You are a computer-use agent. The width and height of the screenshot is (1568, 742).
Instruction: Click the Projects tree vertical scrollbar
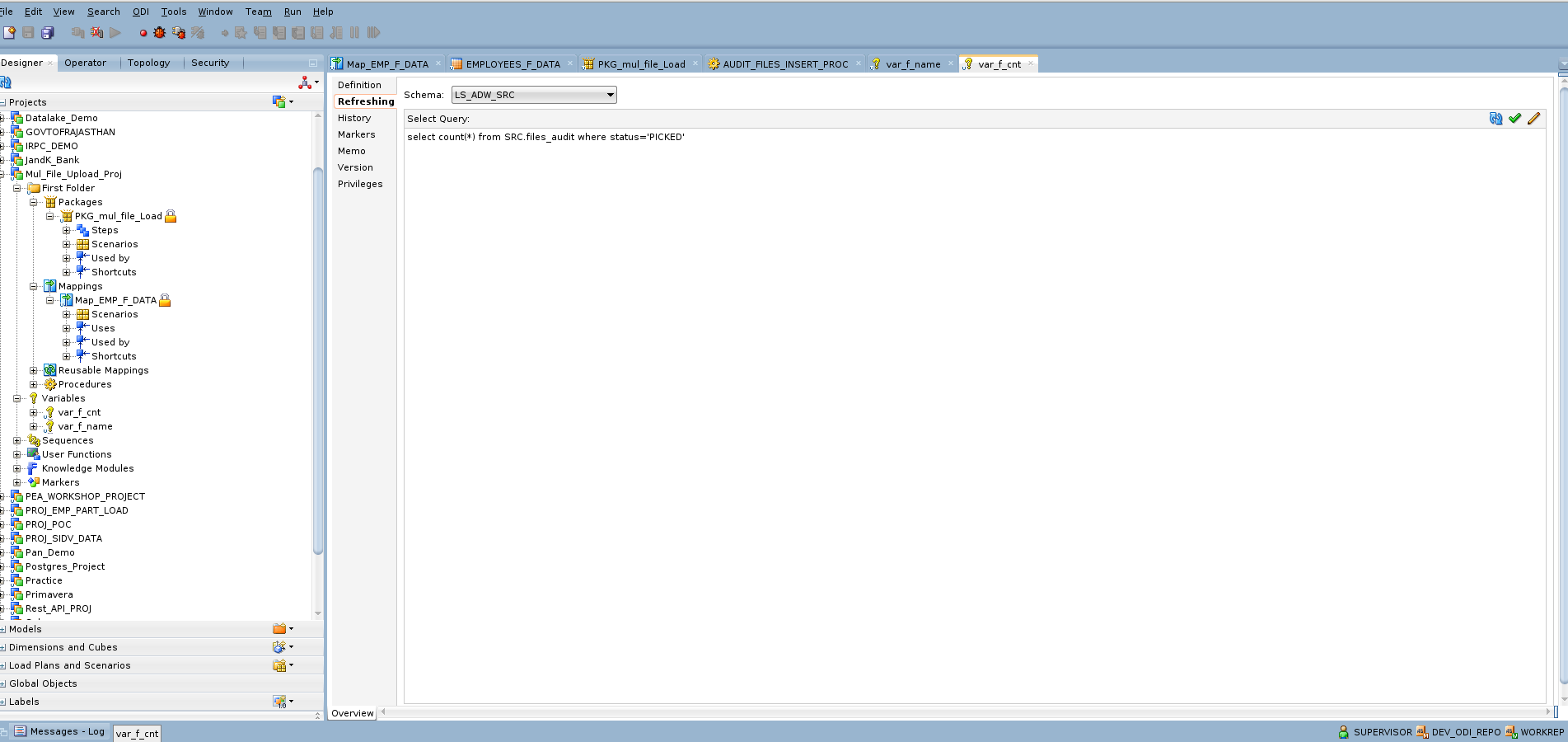(318, 363)
